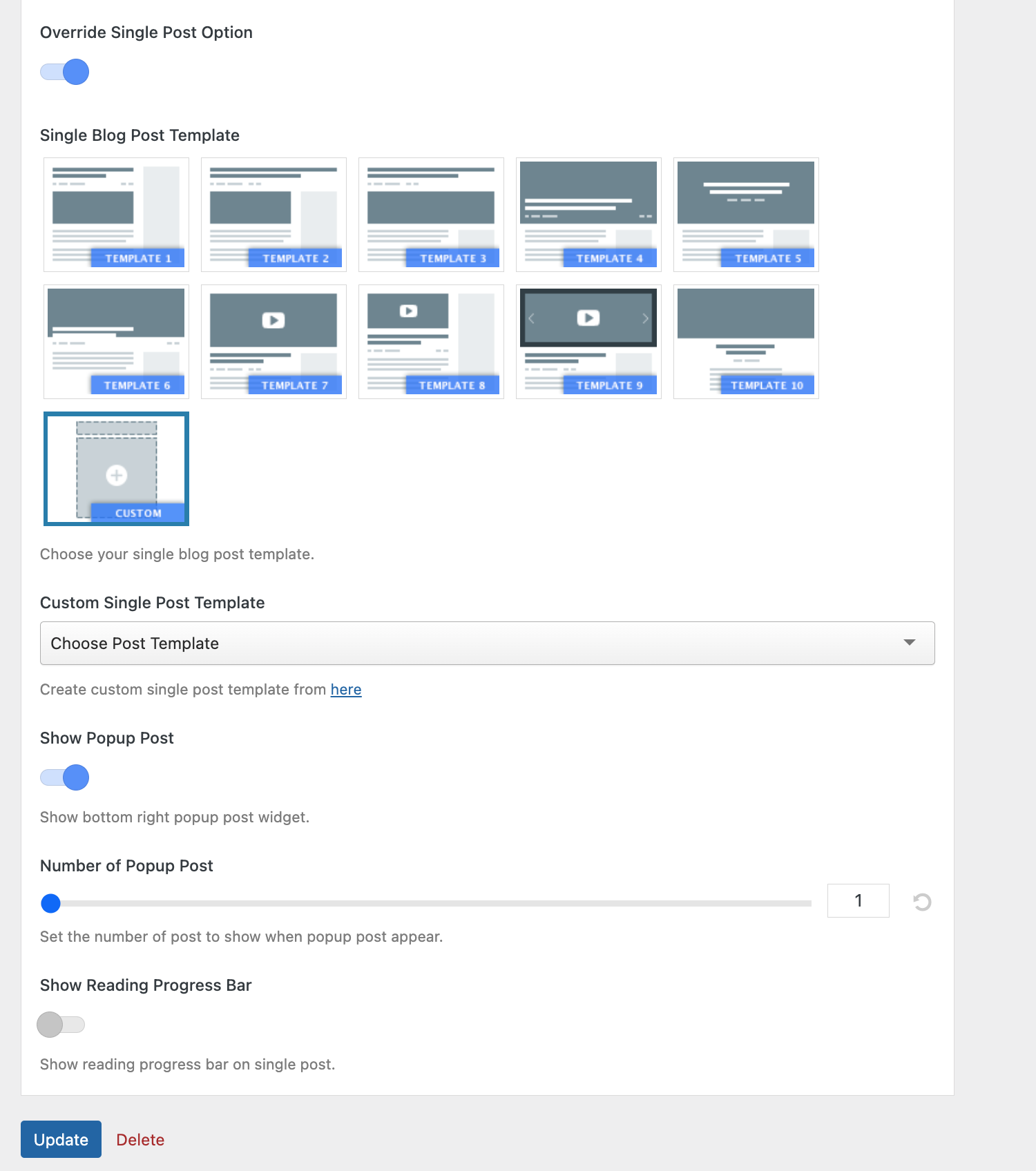Open the Choose Post Template dropdown
This screenshot has height=1171, width=1036.
click(x=487, y=643)
